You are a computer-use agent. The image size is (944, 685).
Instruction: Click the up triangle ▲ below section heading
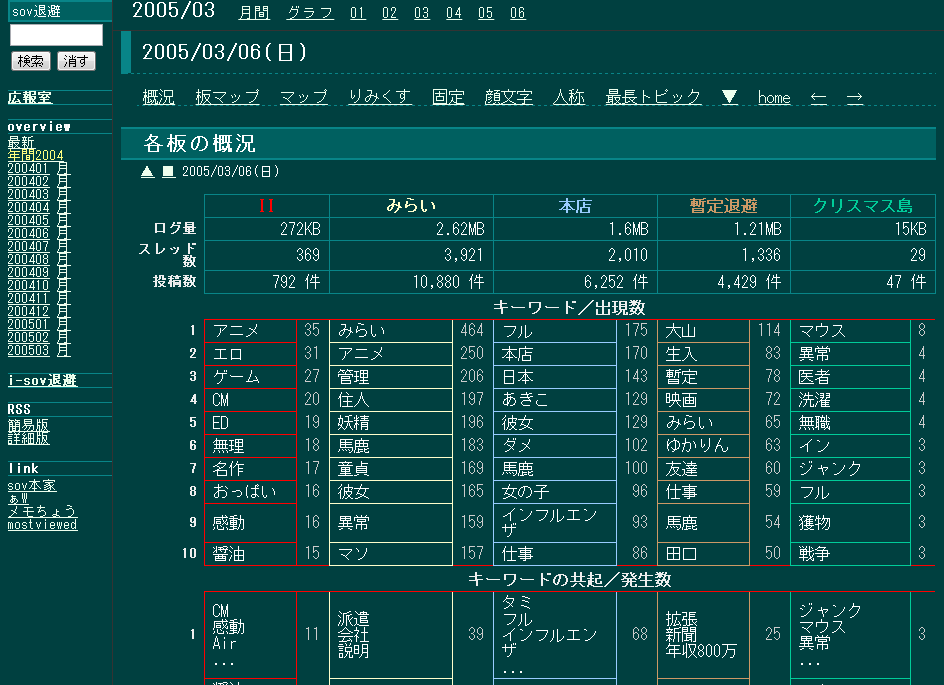[x=148, y=171]
